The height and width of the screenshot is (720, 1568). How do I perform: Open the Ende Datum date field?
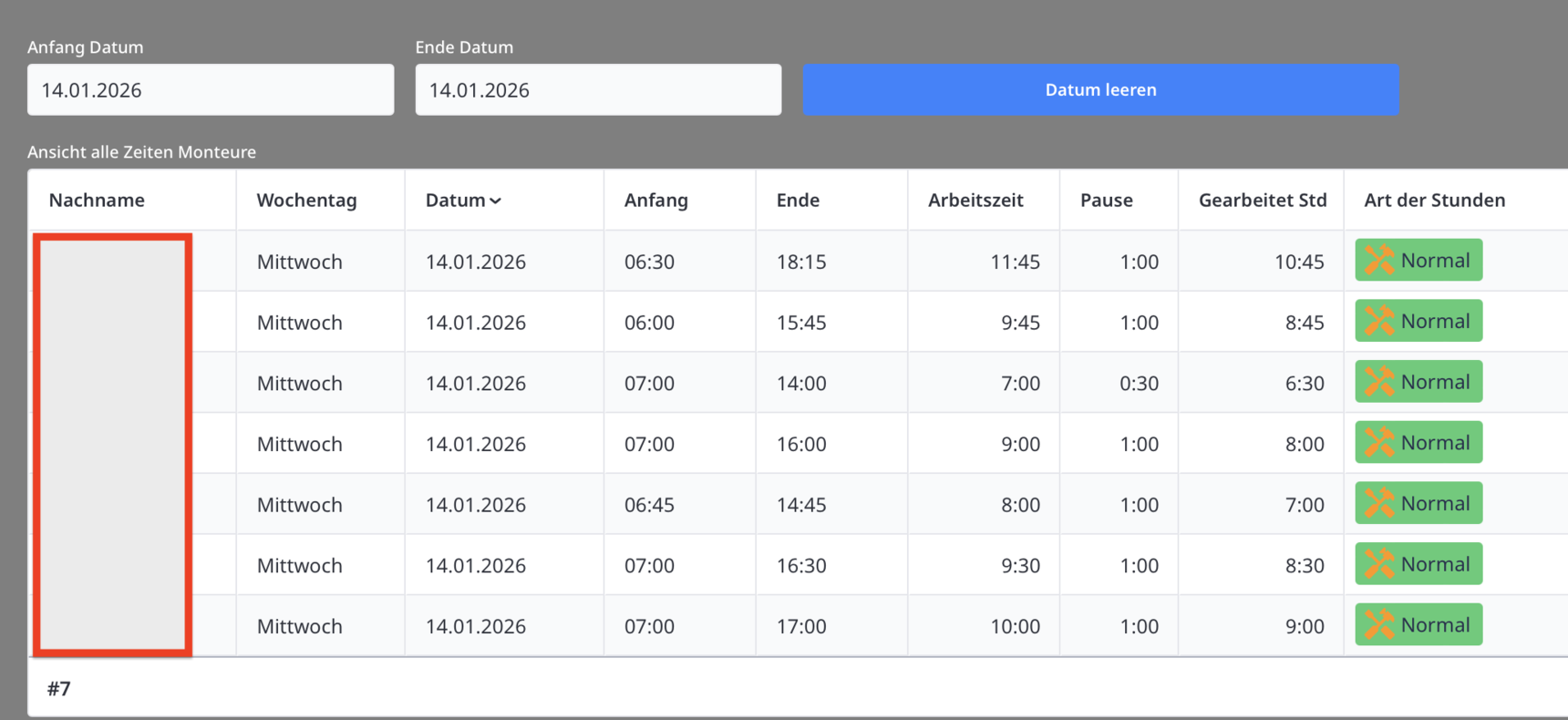(x=598, y=90)
